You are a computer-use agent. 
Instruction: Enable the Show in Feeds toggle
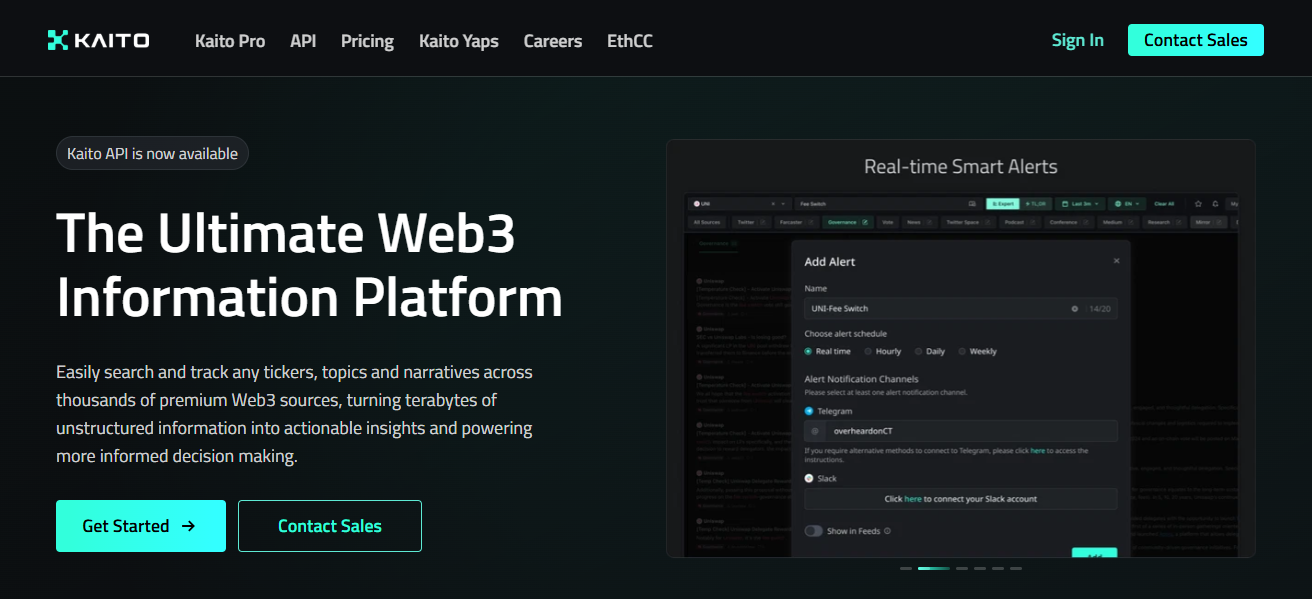813,531
